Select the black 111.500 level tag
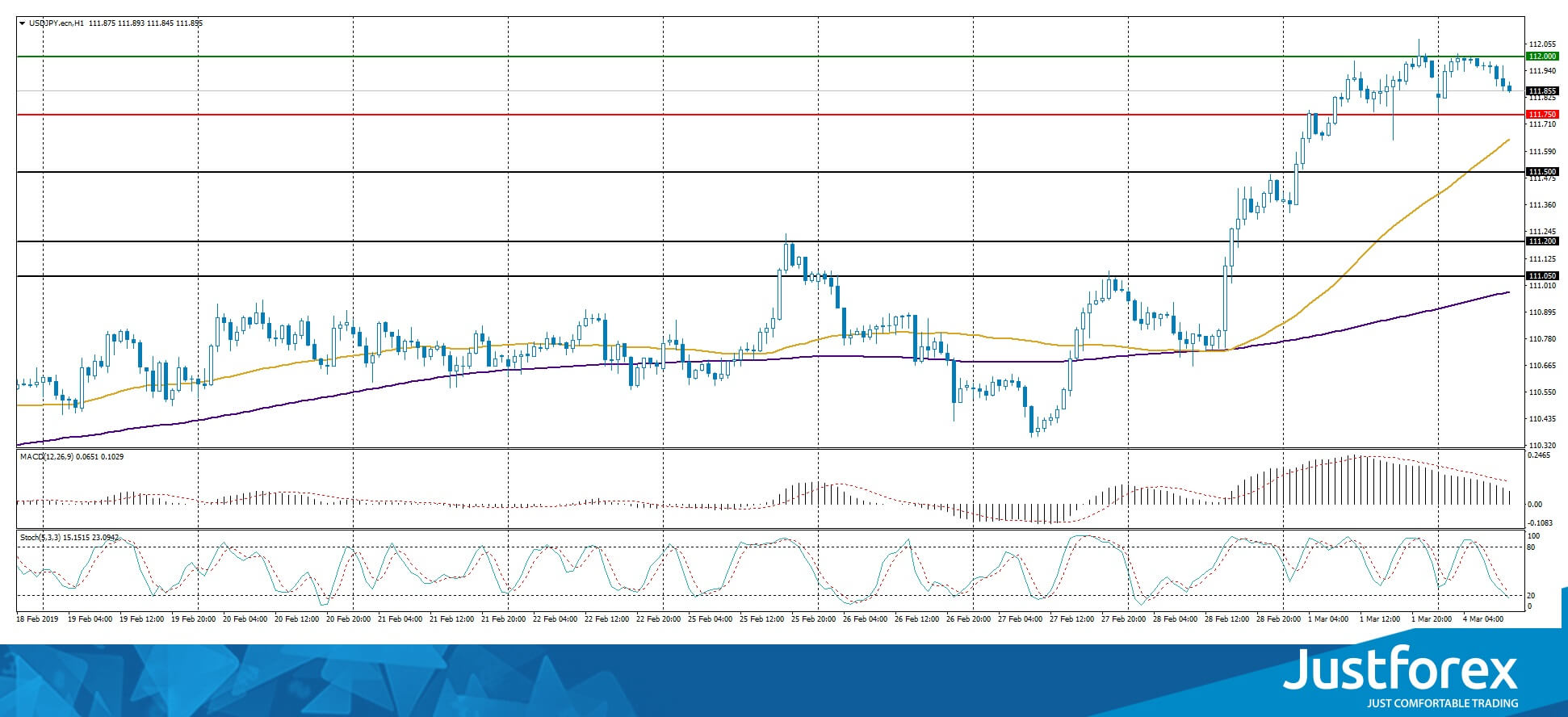The image size is (1568, 717). click(1542, 172)
